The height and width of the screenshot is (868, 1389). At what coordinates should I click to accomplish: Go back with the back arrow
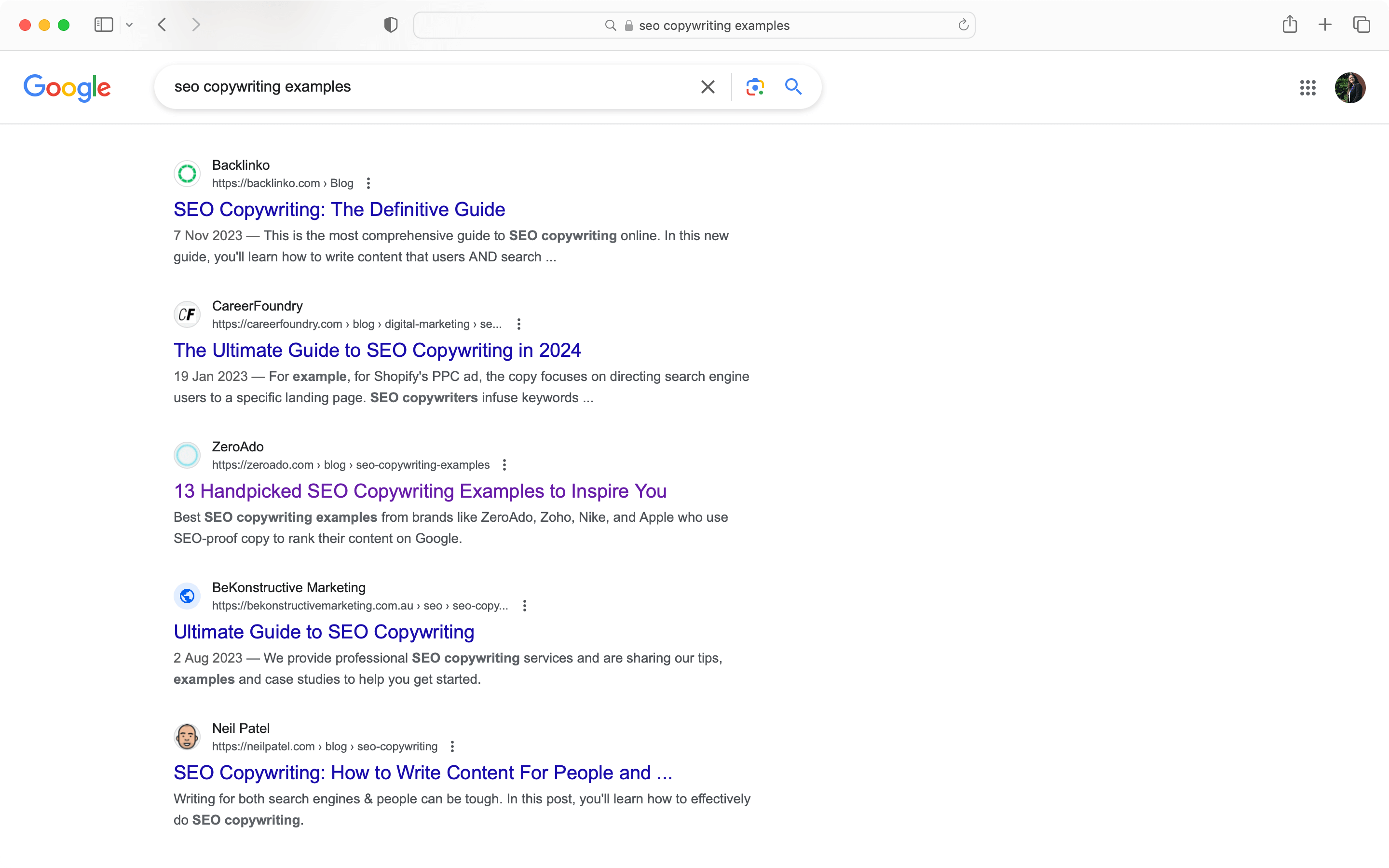[163, 25]
